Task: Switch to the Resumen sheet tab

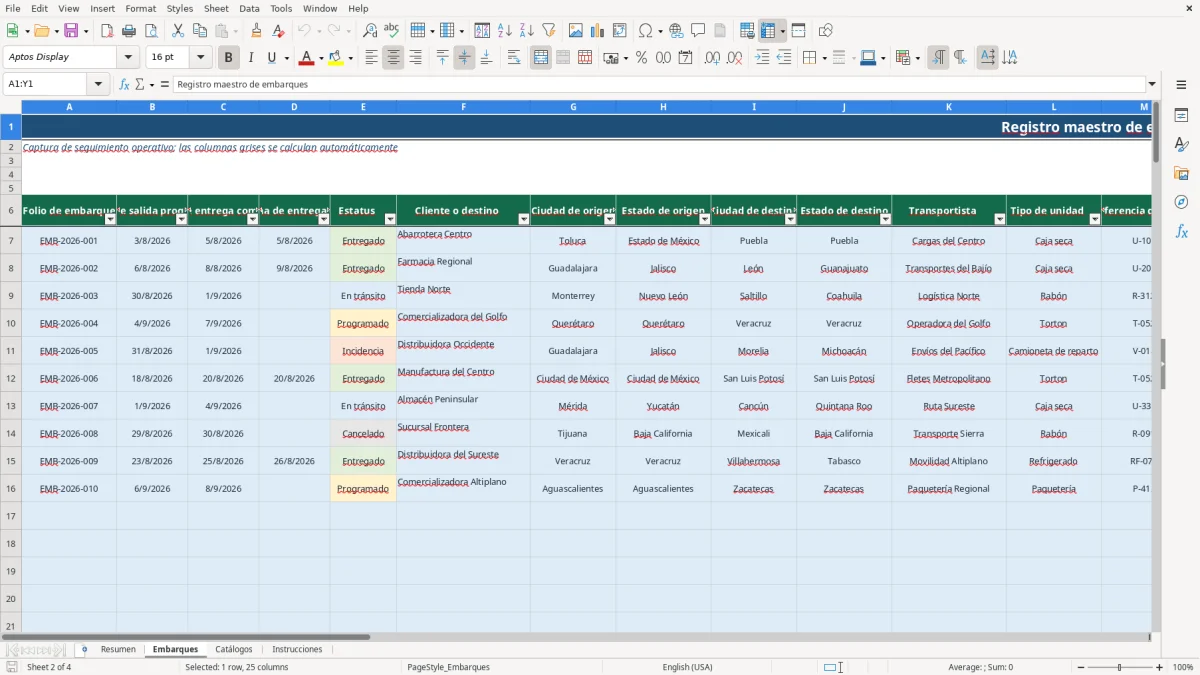Action: (x=118, y=649)
